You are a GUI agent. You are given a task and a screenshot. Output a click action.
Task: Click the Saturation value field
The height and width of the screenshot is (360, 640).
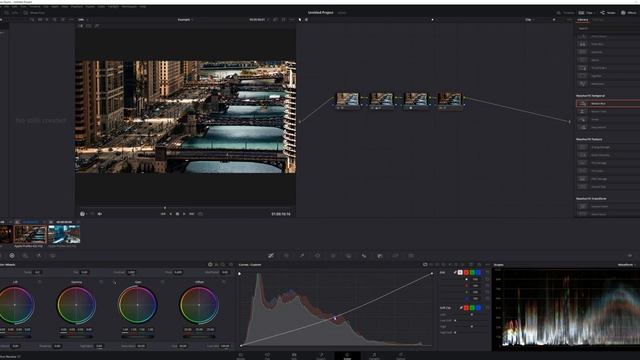tap(141, 346)
